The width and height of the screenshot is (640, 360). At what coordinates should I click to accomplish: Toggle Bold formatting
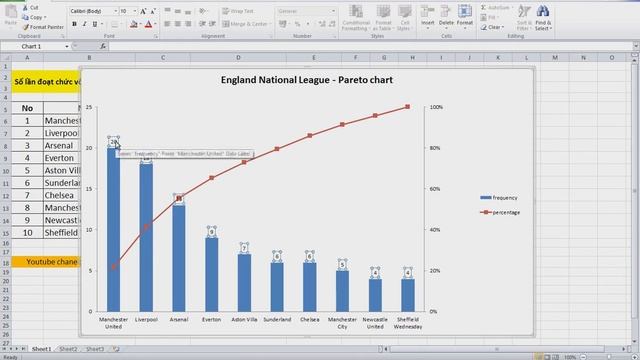(x=74, y=24)
